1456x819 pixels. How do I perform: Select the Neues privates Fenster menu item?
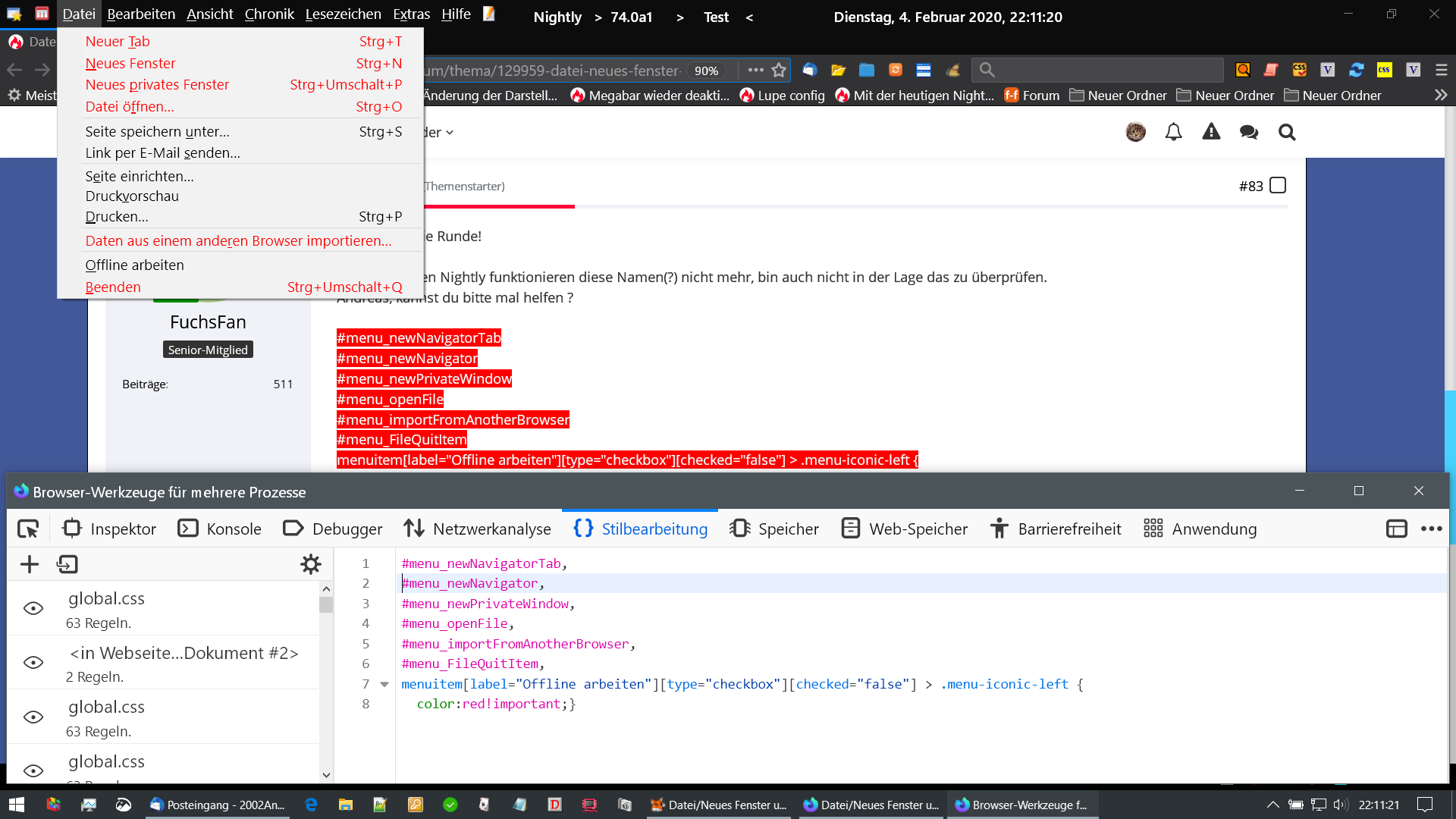click(x=157, y=84)
